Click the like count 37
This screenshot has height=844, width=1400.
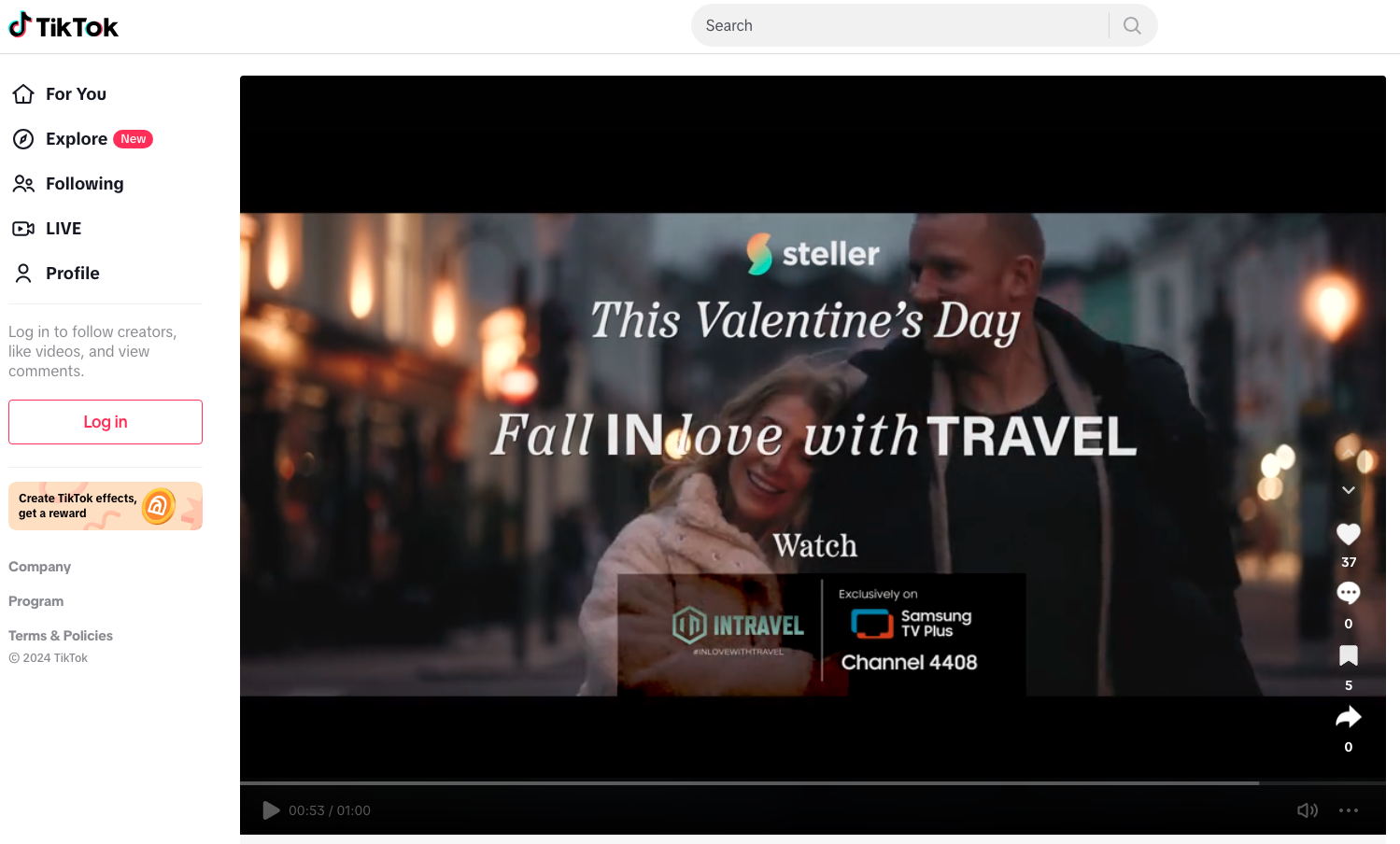pyautogui.click(x=1349, y=562)
